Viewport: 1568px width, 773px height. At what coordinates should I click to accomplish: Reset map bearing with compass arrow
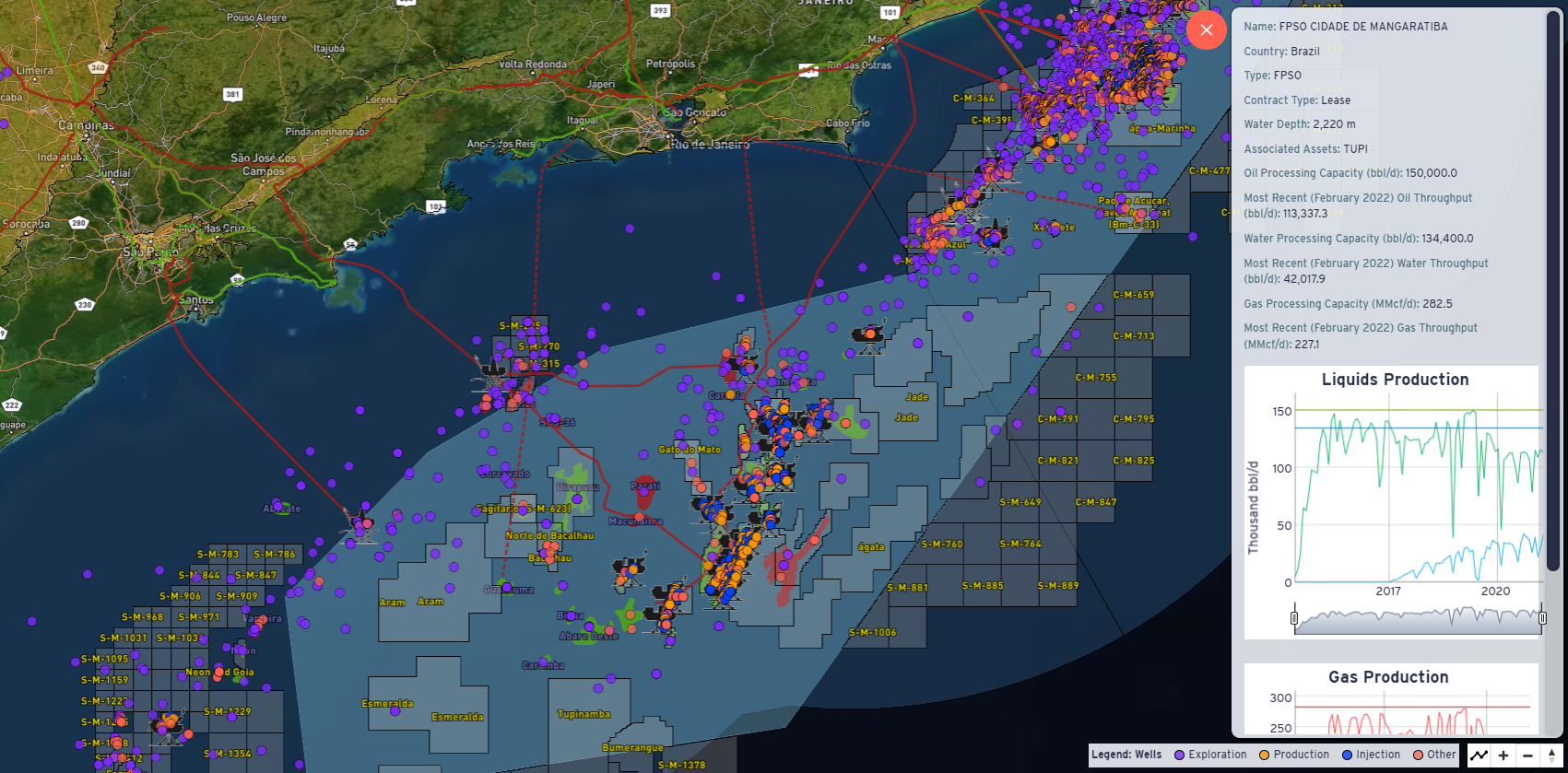coord(1552,755)
